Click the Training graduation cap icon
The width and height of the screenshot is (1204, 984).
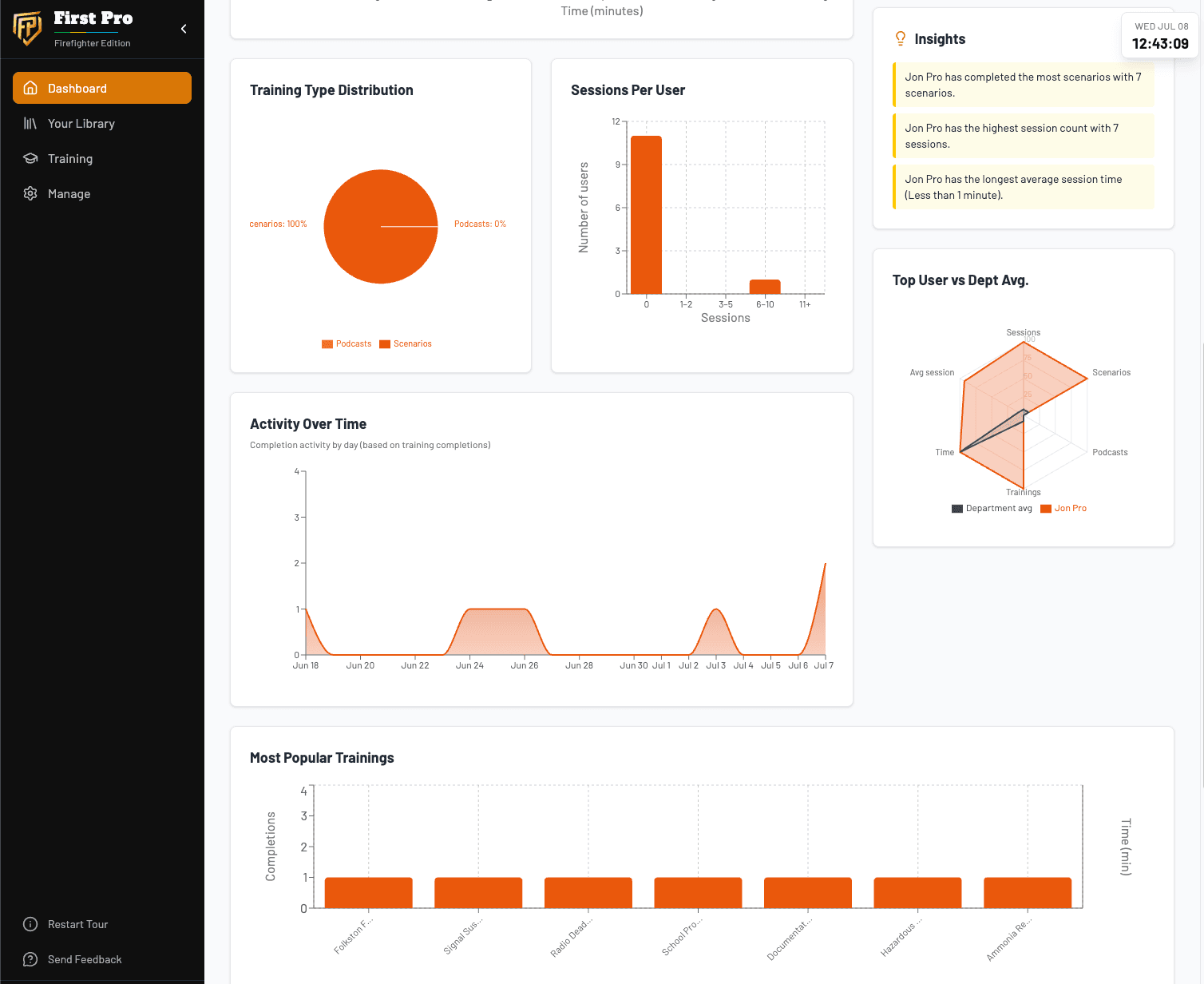coord(30,158)
